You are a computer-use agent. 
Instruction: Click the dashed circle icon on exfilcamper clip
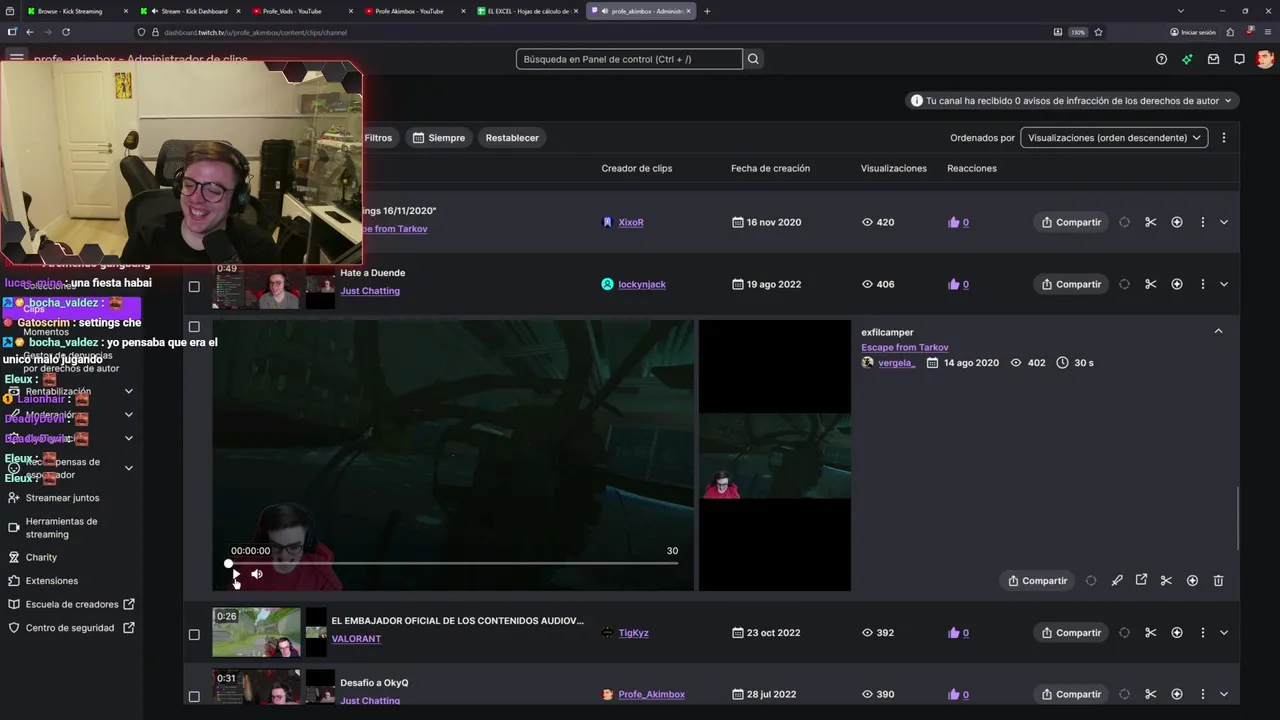[x=1091, y=580]
